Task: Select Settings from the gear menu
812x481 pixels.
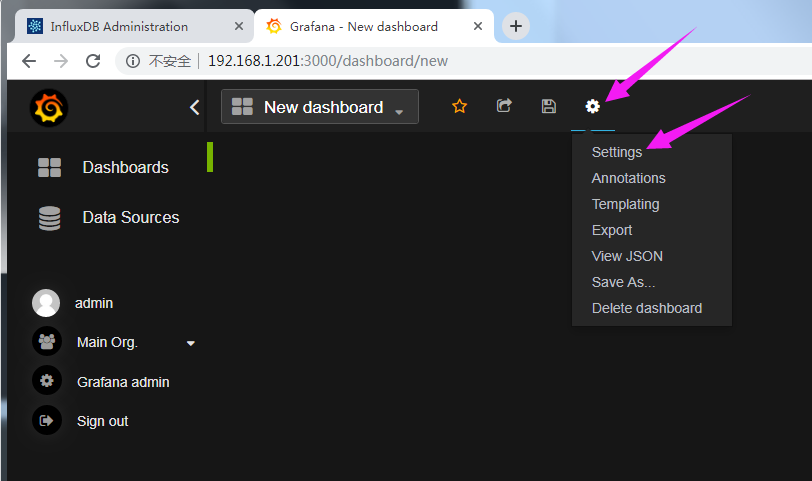Action: (x=617, y=152)
